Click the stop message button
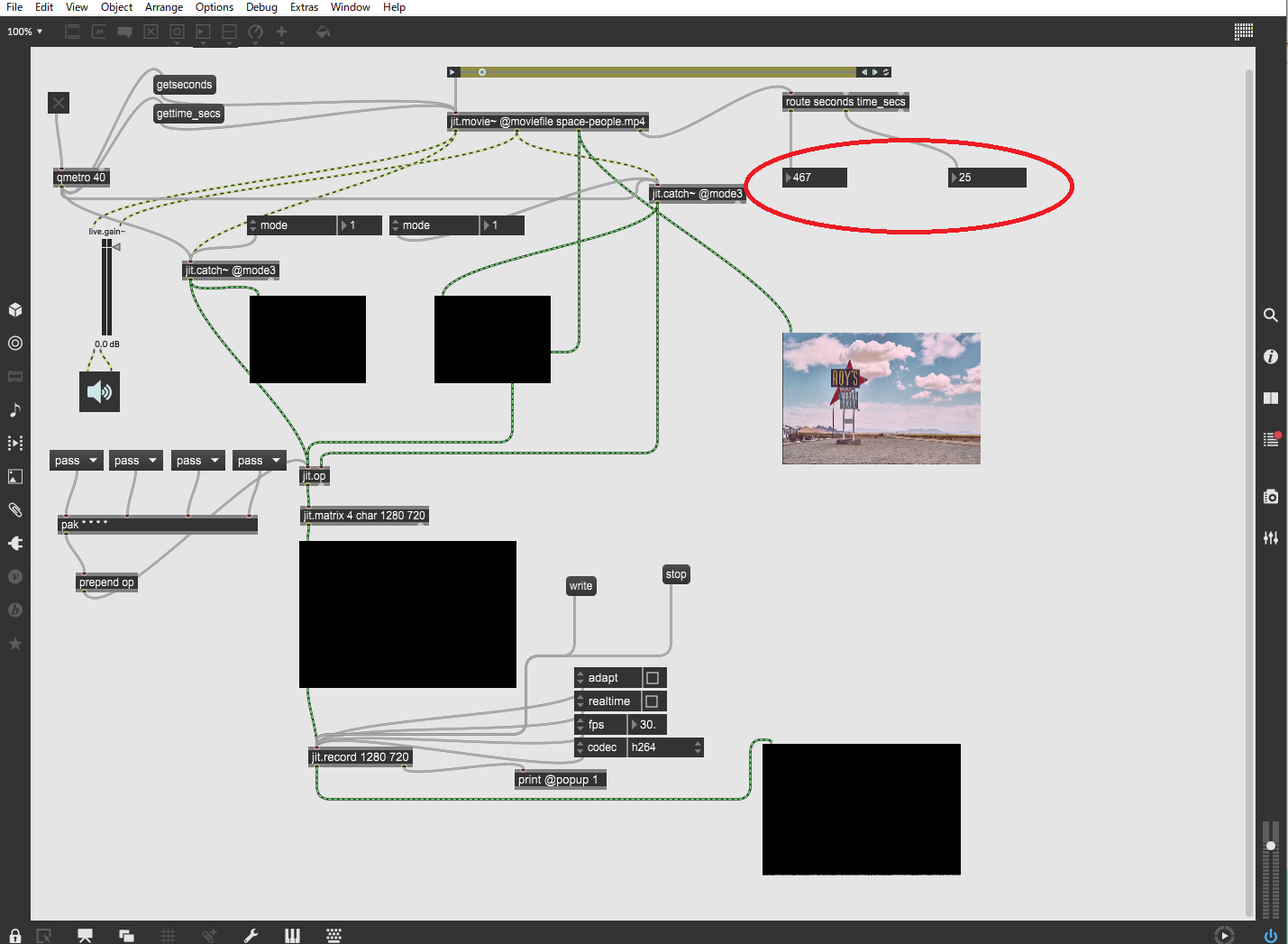1288x944 pixels. [676, 574]
